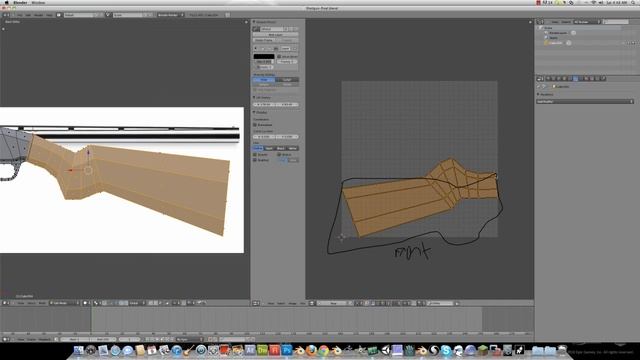Click the Delete Frame button
Image resolution: width=640 pixels, height=360 pixels.
click(264, 40)
